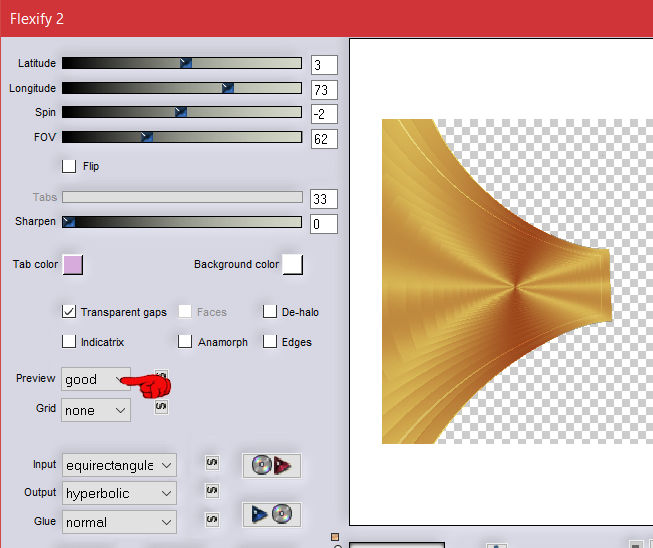Click the Spin slider handle

(x=181, y=112)
